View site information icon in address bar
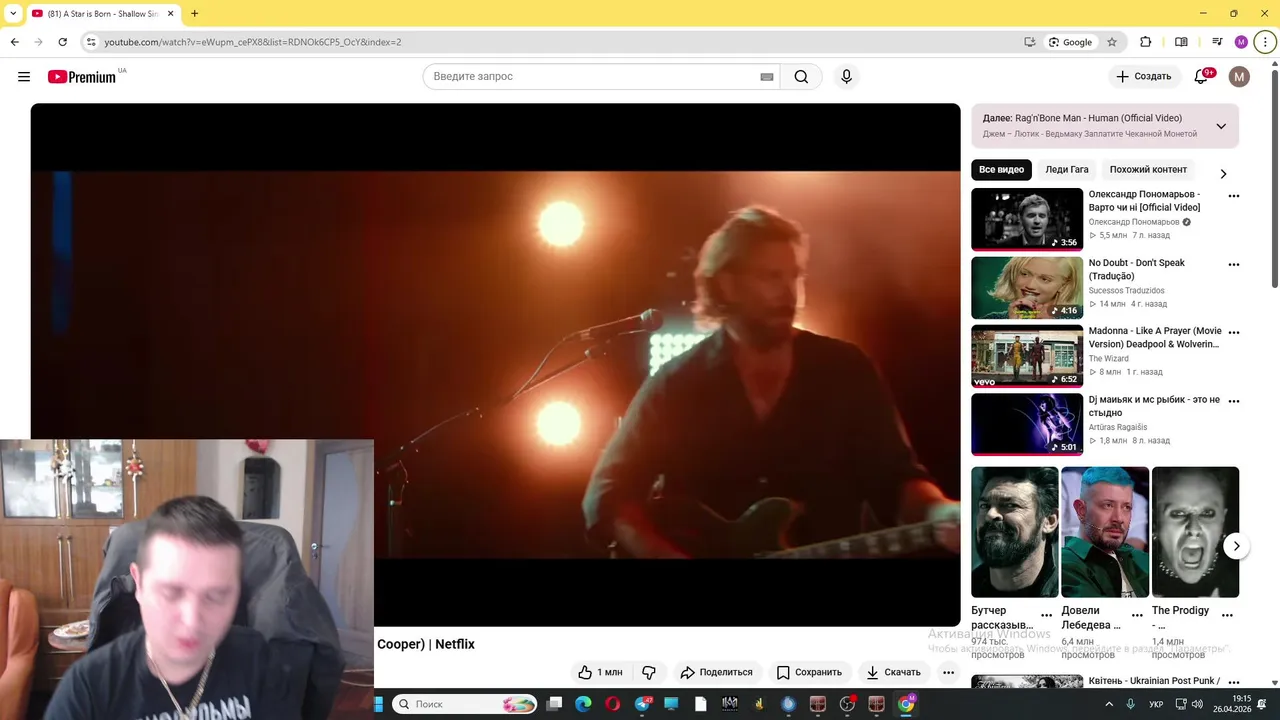The width and height of the screenshot is (1280, 720). pyautogui.click(x=91, y=42)
